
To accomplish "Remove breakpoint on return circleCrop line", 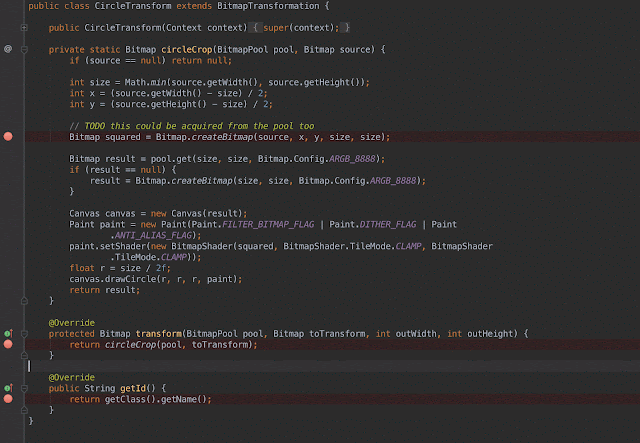I will [8, 344].
